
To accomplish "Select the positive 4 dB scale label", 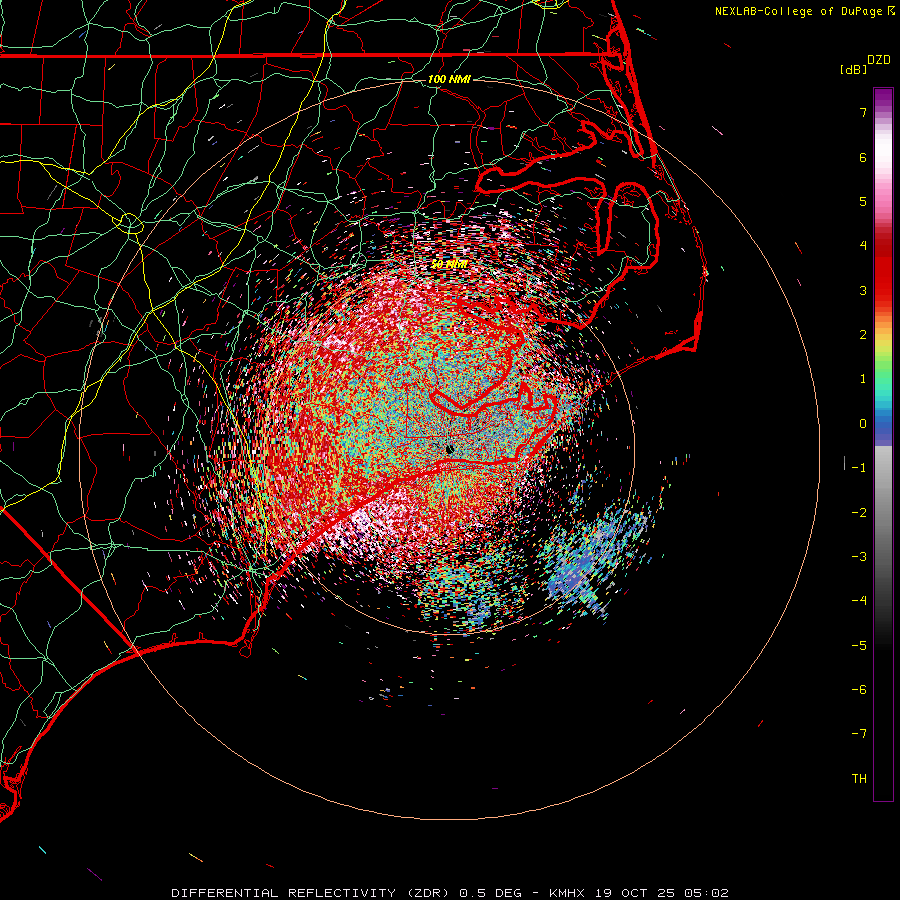I will click(863, 246).
